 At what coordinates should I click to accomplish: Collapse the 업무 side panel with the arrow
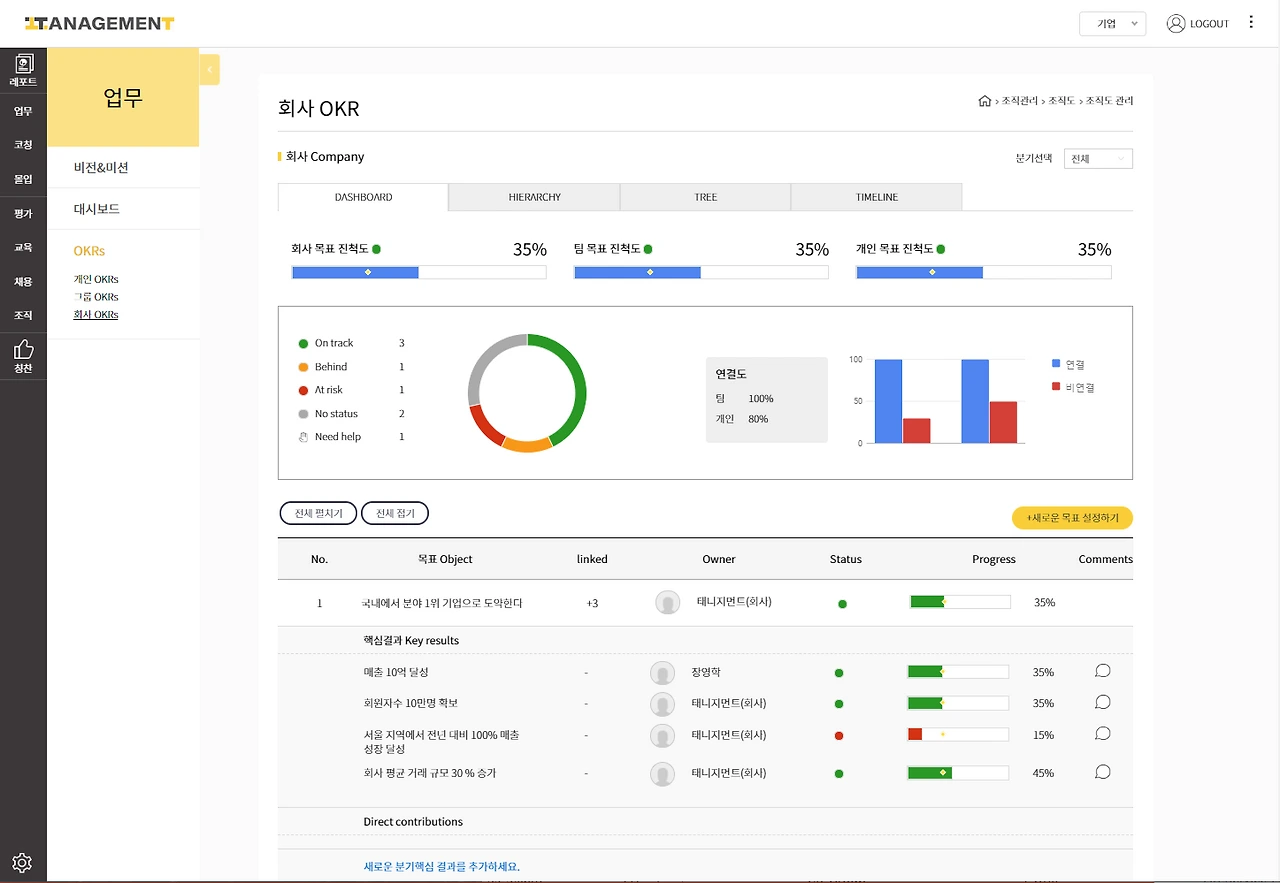(209, 69)
